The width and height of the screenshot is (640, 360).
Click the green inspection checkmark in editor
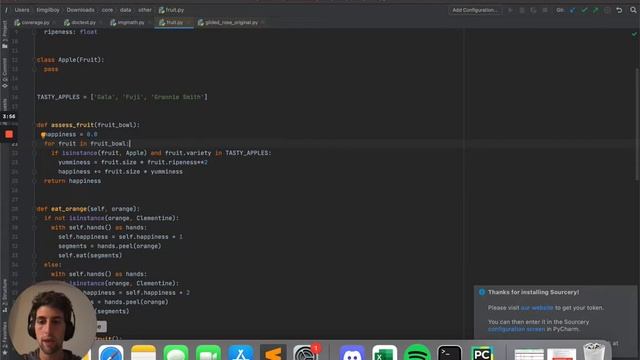634,34
